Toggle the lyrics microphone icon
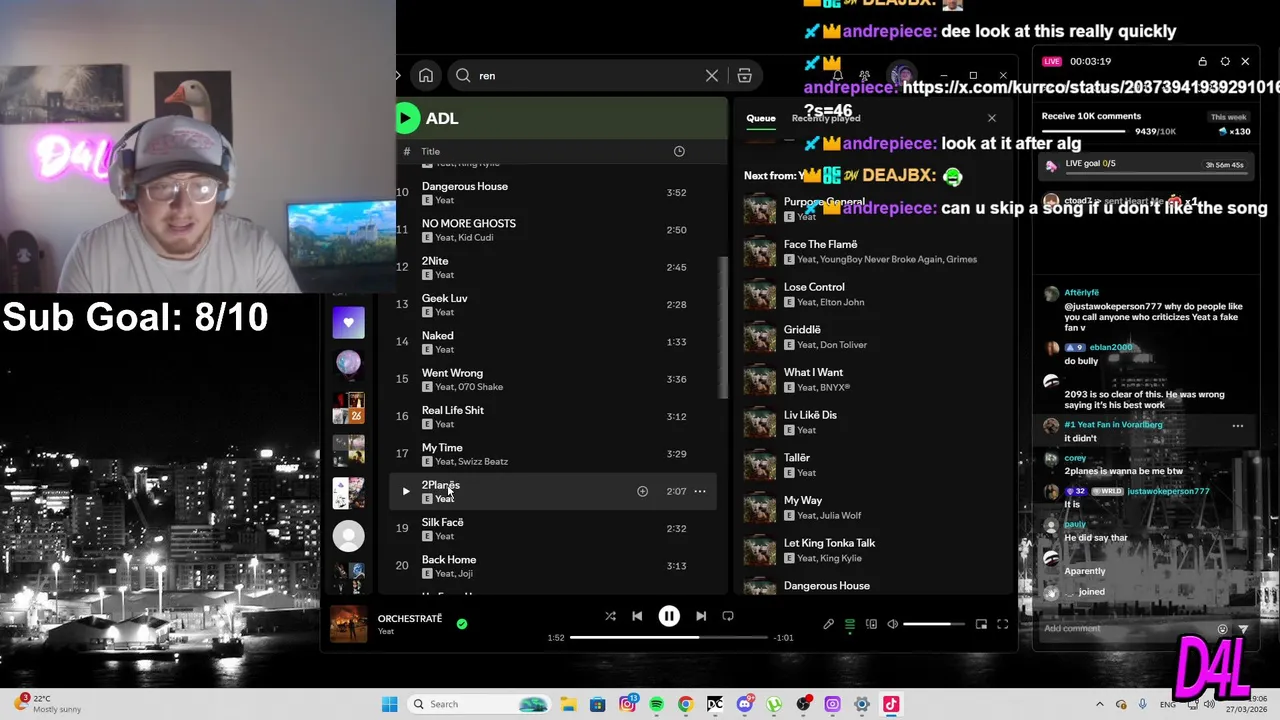The width and height of the screenshot is (1280, 720). point(828,624)
